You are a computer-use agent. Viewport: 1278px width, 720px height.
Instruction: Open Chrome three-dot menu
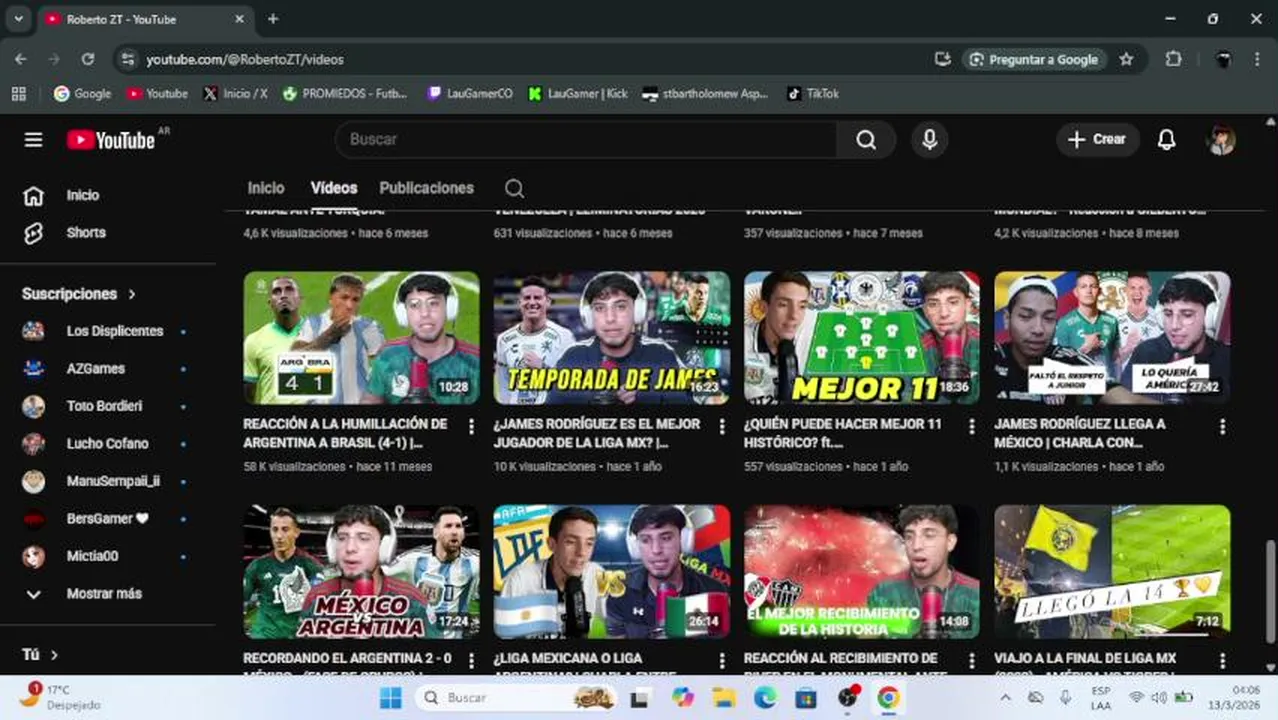(1257, 59)
